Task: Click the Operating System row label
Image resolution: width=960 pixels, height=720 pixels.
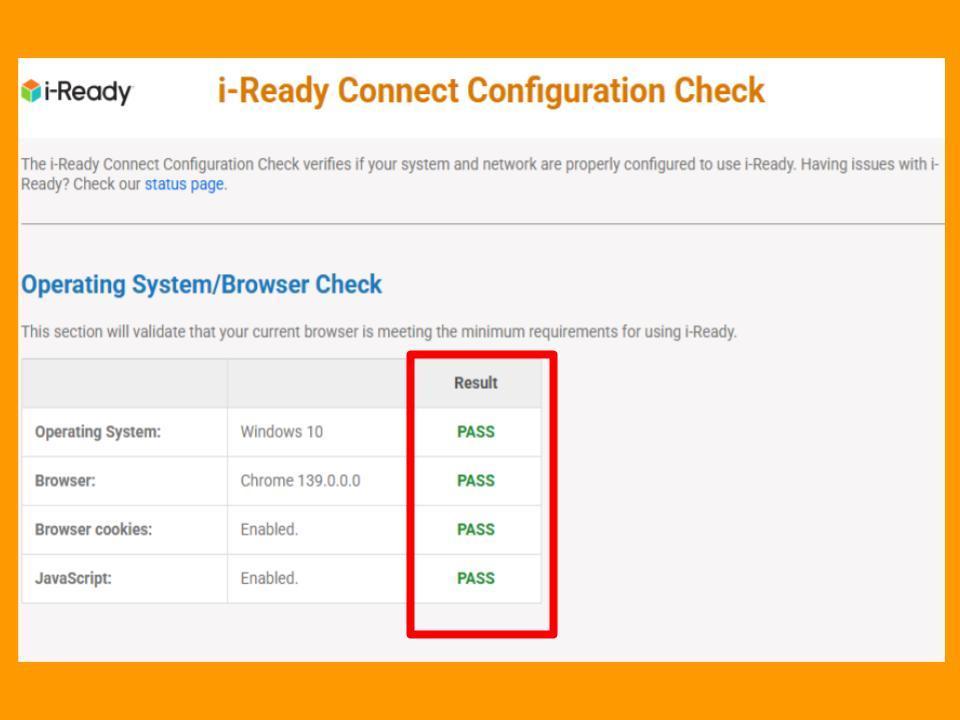Action: point(97,432)
